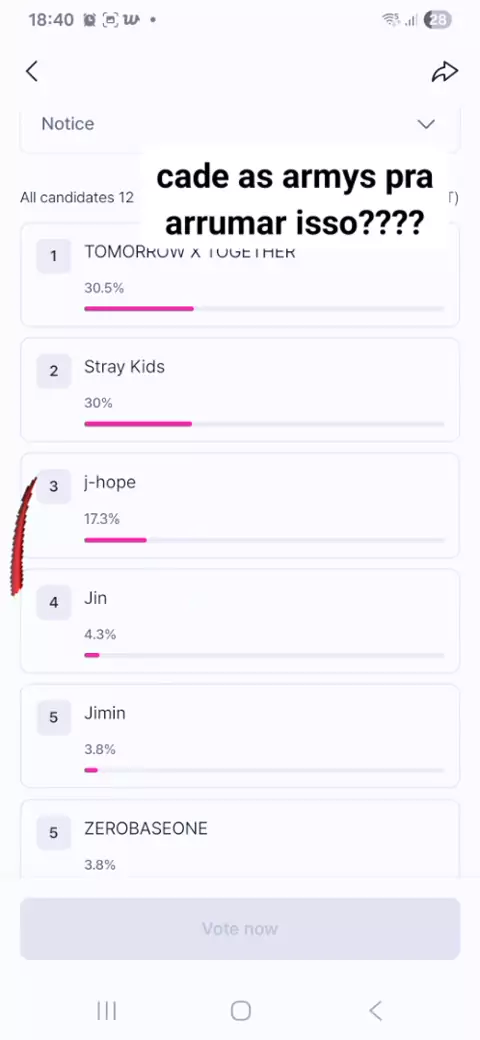
Task: Select the TOMORROW X TOGETHER candidate card
Action: coord(240,275)
